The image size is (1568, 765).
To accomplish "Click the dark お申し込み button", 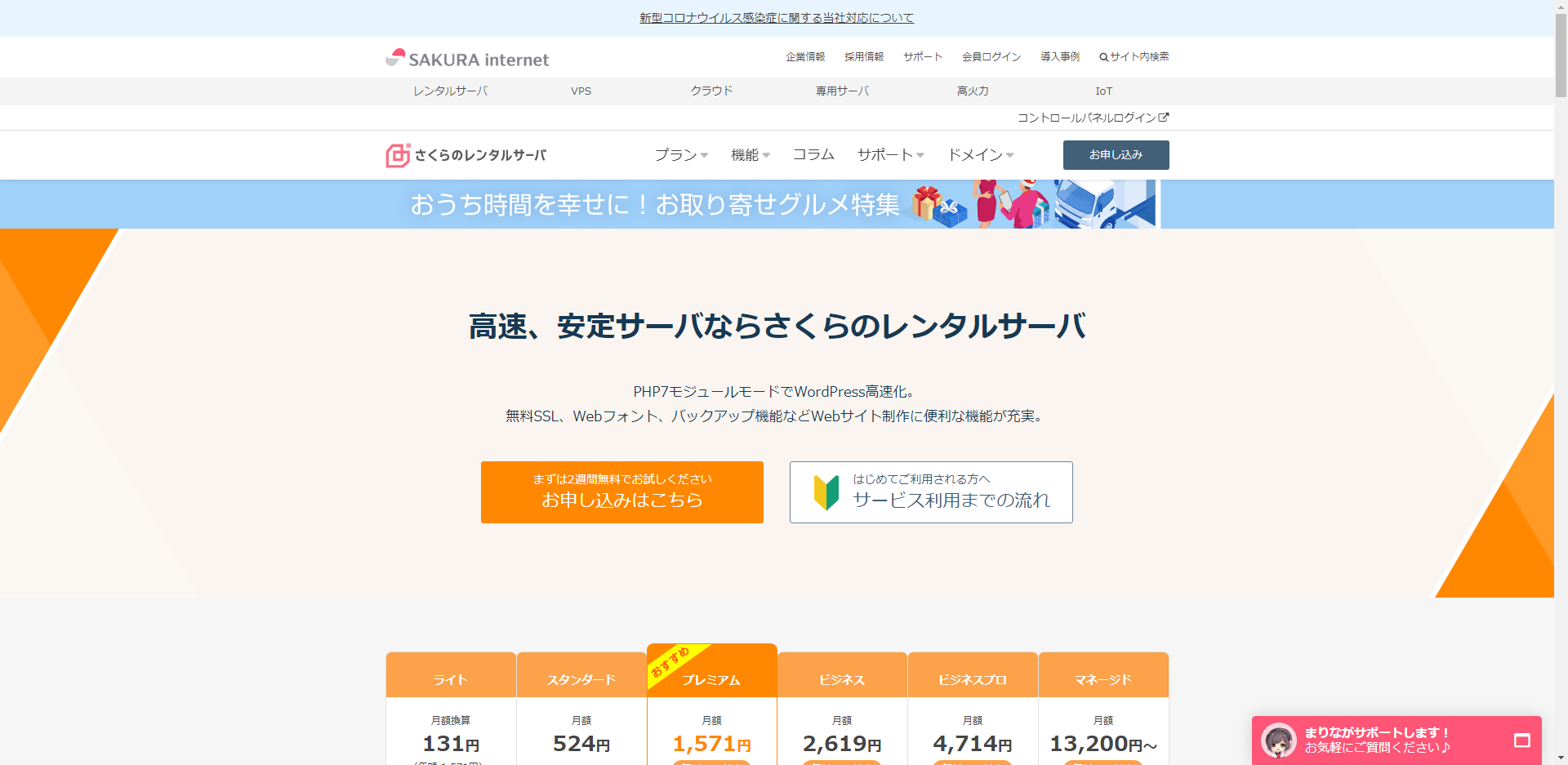I will click(x=1116, y=155).
